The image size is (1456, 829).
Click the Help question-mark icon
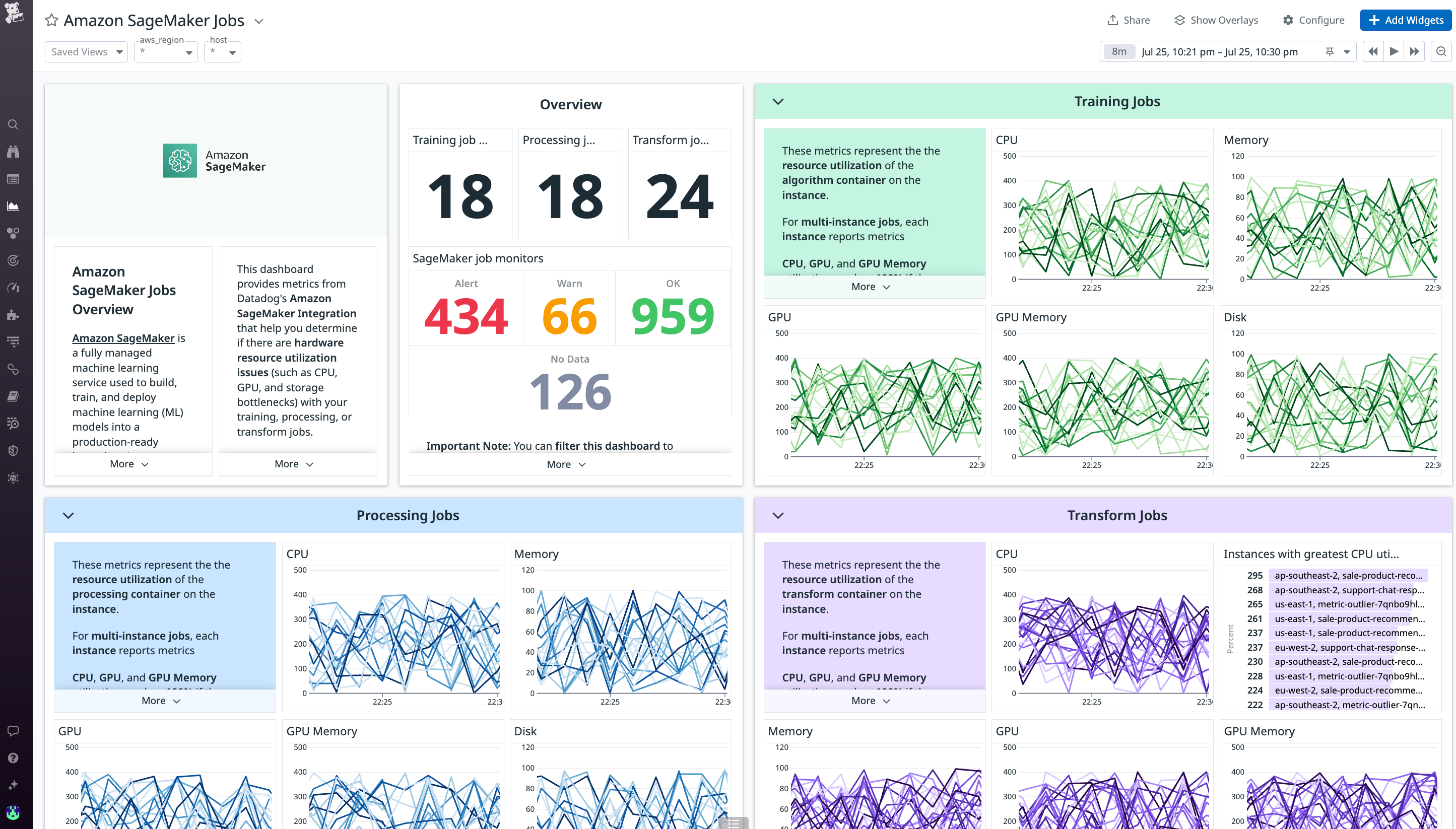(13, 758)
